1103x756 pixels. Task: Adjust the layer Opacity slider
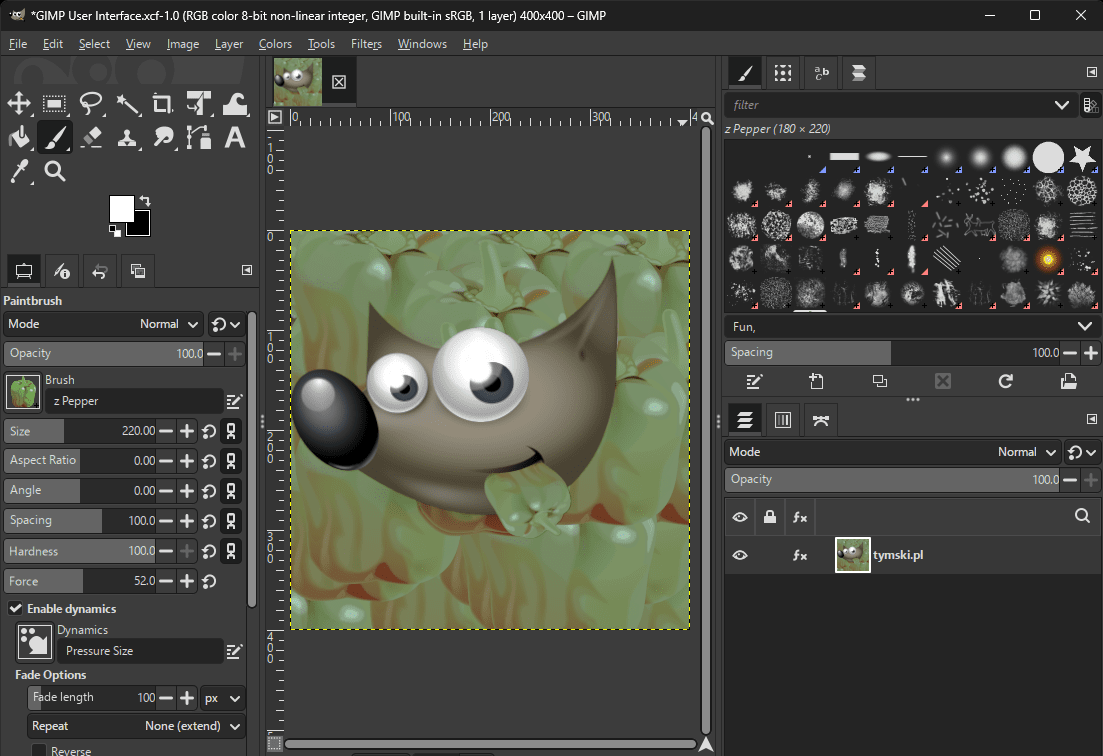892,480
